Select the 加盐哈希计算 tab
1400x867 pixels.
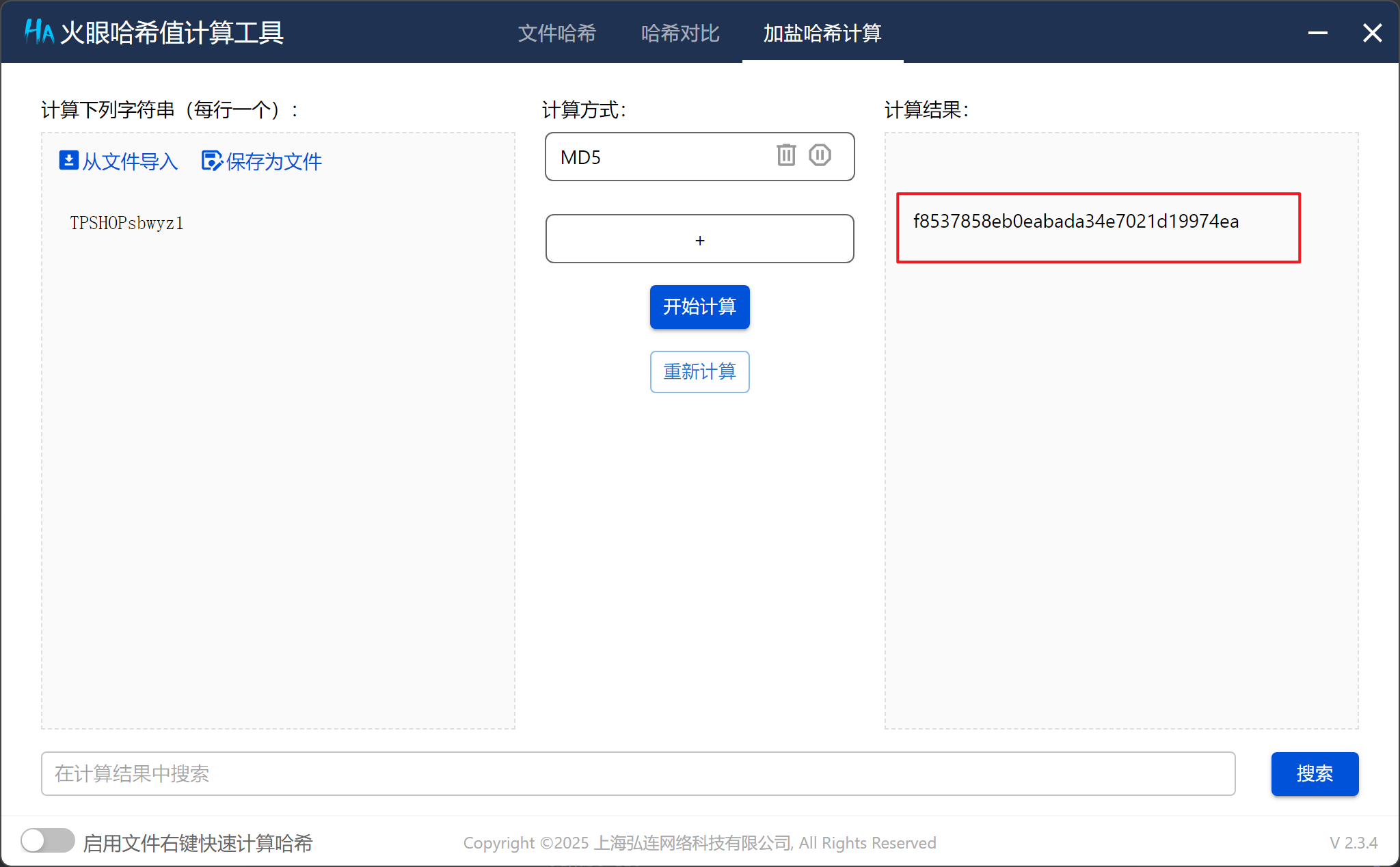tap(822, 33)
